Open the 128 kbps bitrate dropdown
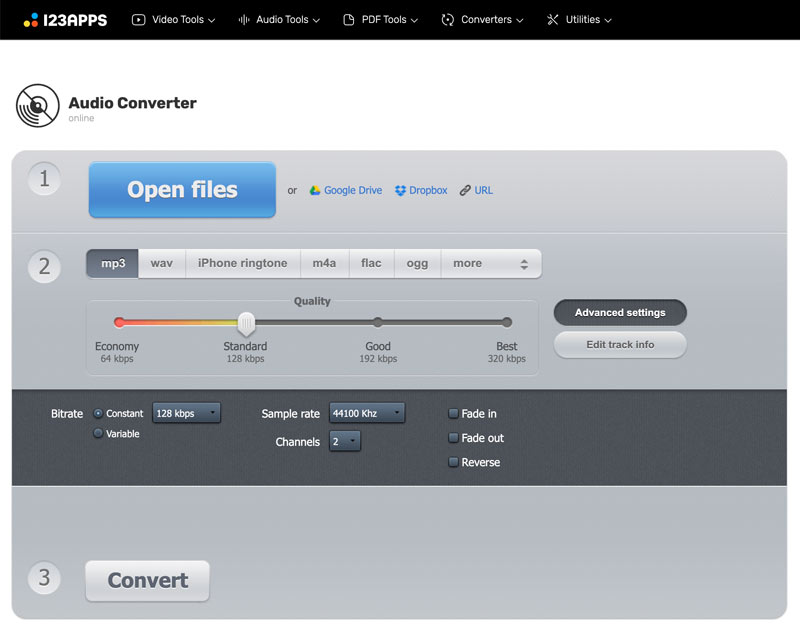The width and height of the screenshot is (800, 633). (186, 413)
